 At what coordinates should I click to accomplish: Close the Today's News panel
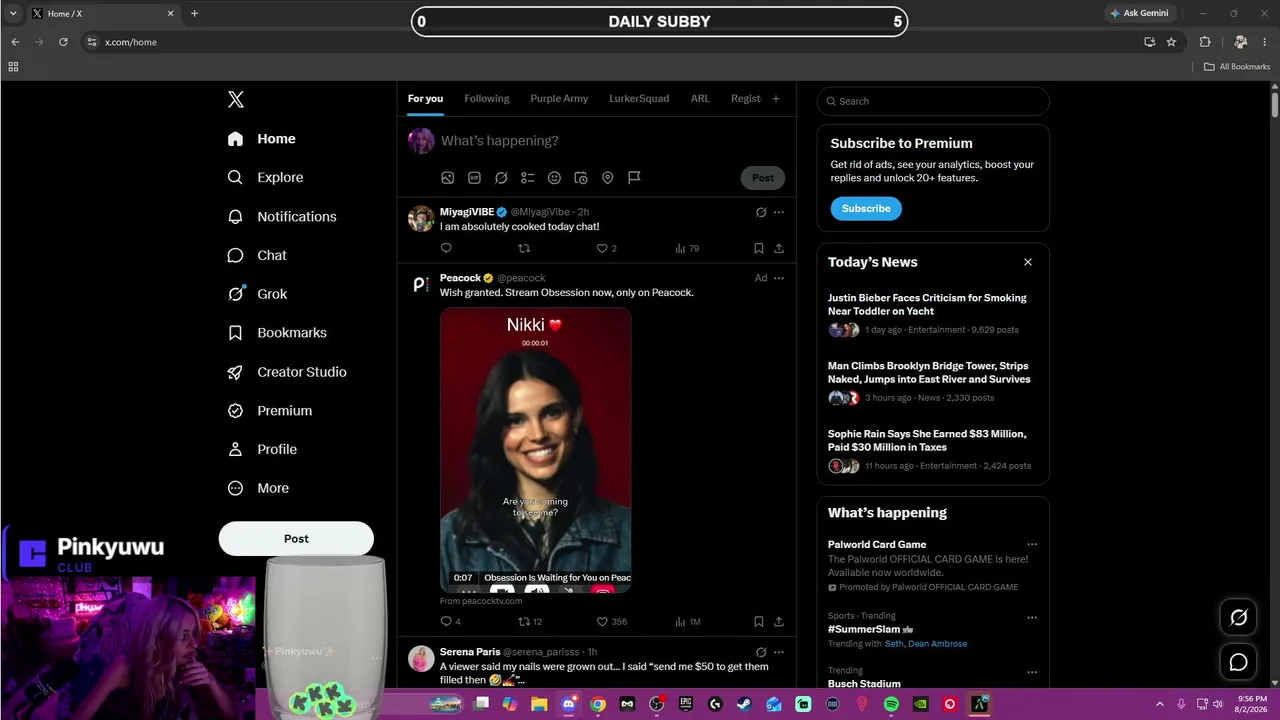tap(1028, 262)
